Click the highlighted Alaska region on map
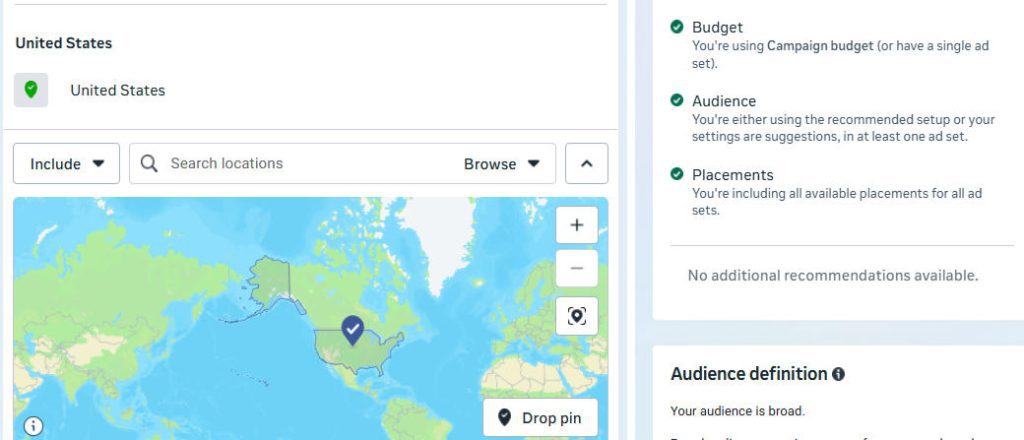The image size is (1024, 440). (269, 281)
